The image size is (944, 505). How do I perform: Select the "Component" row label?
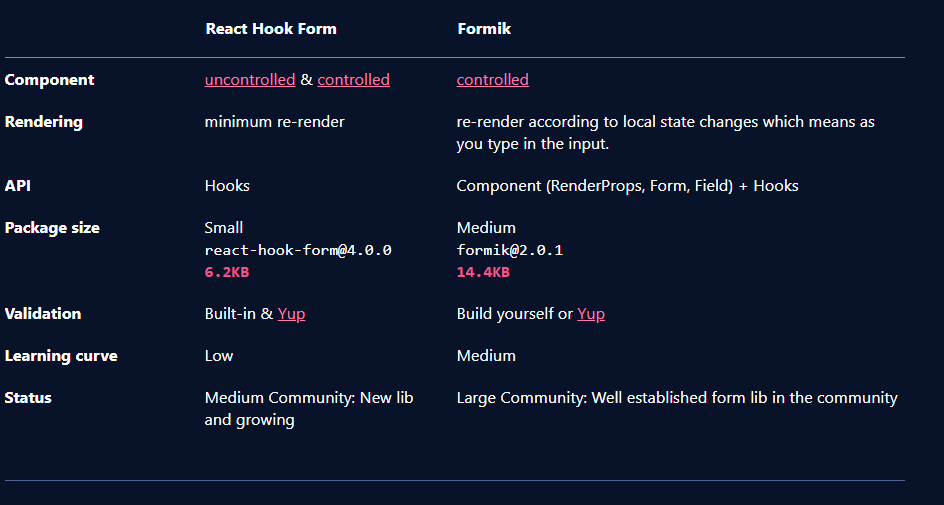click(x=49, y=80)
